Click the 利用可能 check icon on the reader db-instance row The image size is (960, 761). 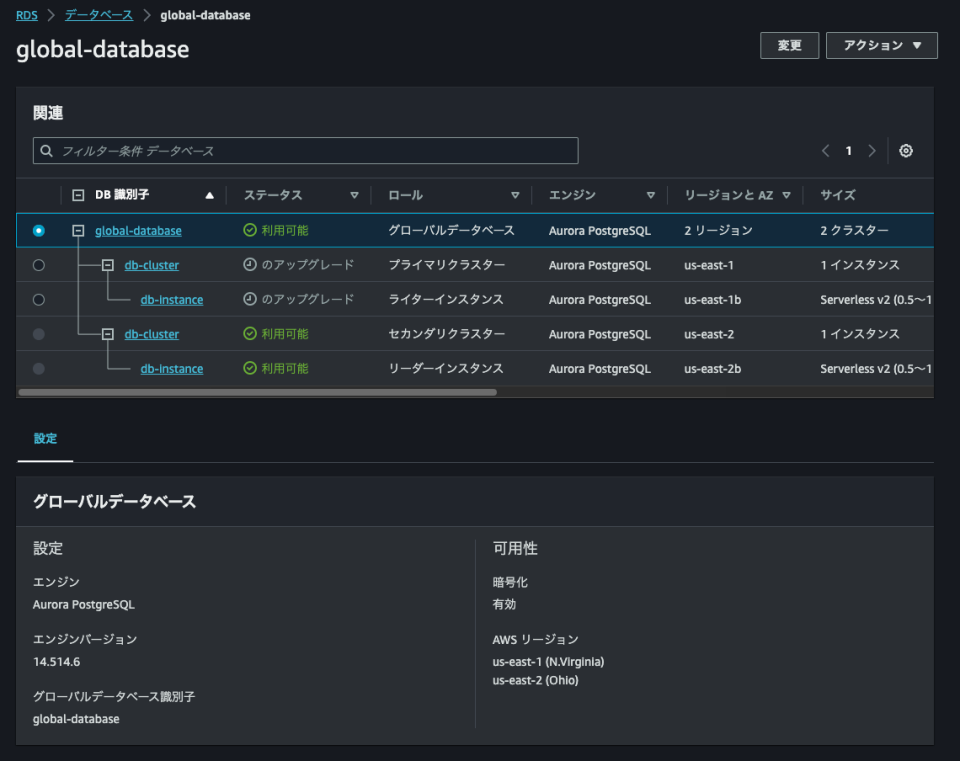250,368
